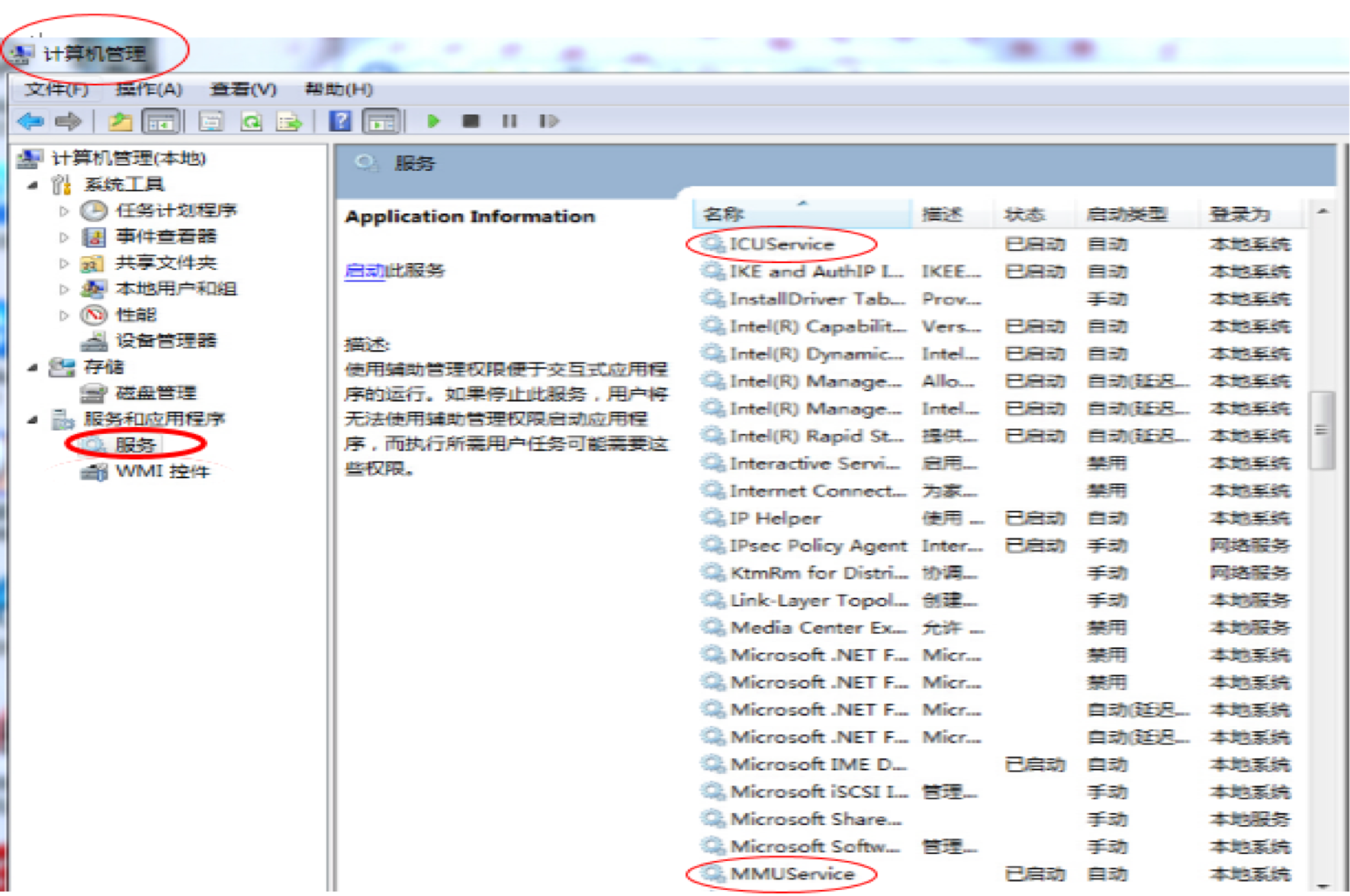This screenshot has height=896, width=1350.
Task: Select the MMUService service name
Action: (792, 873)
